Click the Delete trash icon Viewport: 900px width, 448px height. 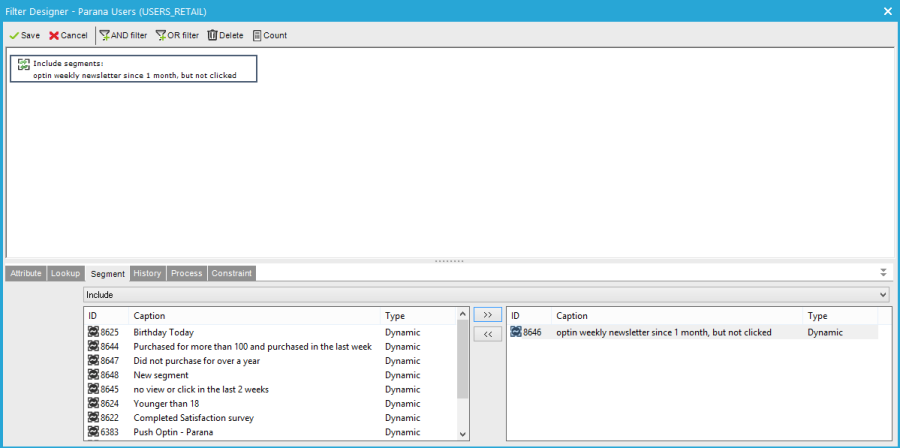point(212,35)
